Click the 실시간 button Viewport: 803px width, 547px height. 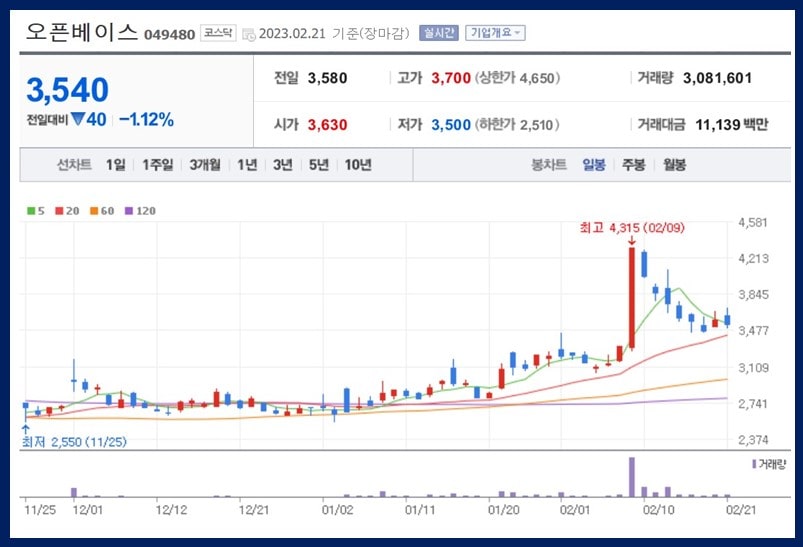pyautogui.click(x=438, y=33)
